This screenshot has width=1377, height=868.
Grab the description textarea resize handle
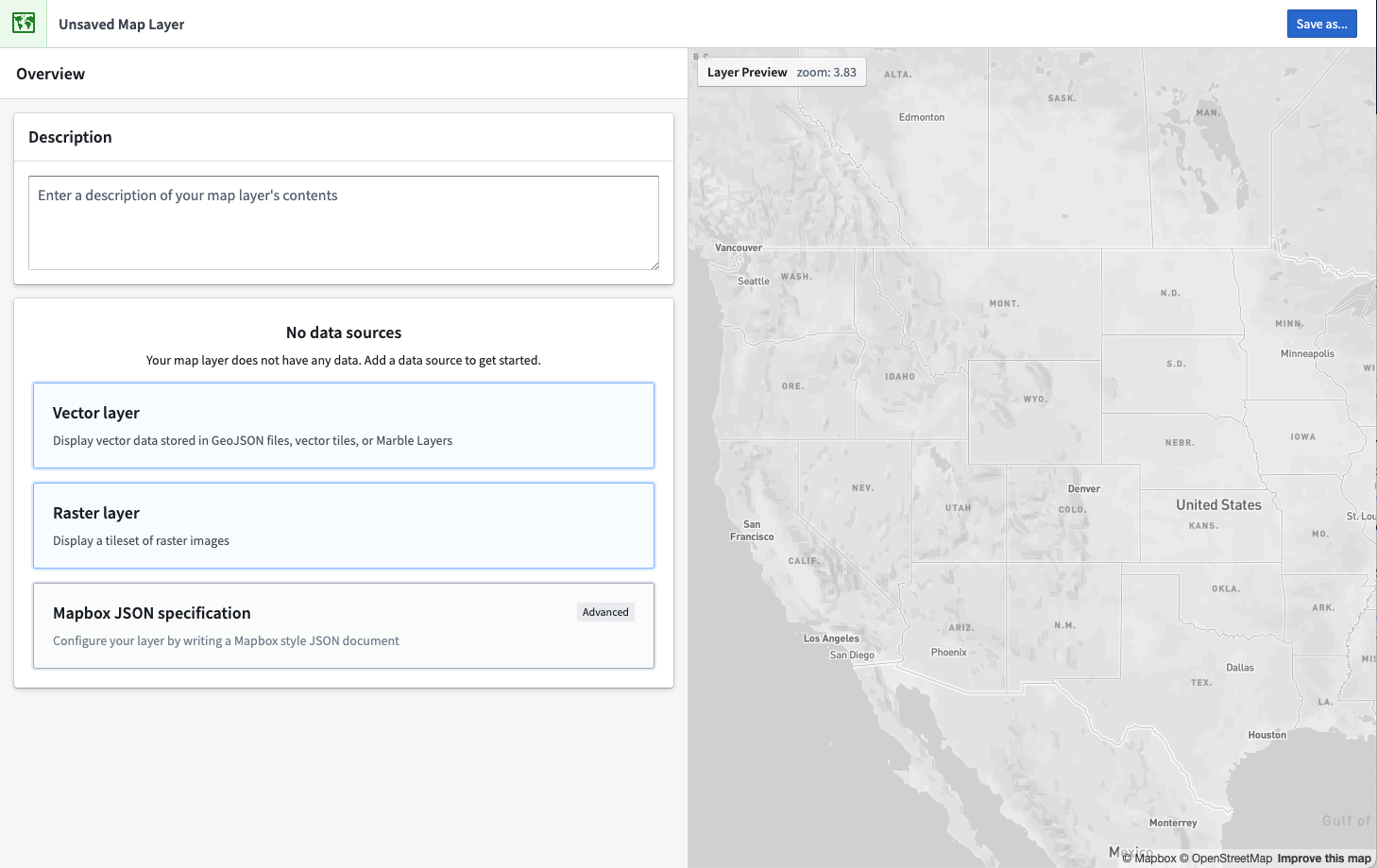click(654, 264)
